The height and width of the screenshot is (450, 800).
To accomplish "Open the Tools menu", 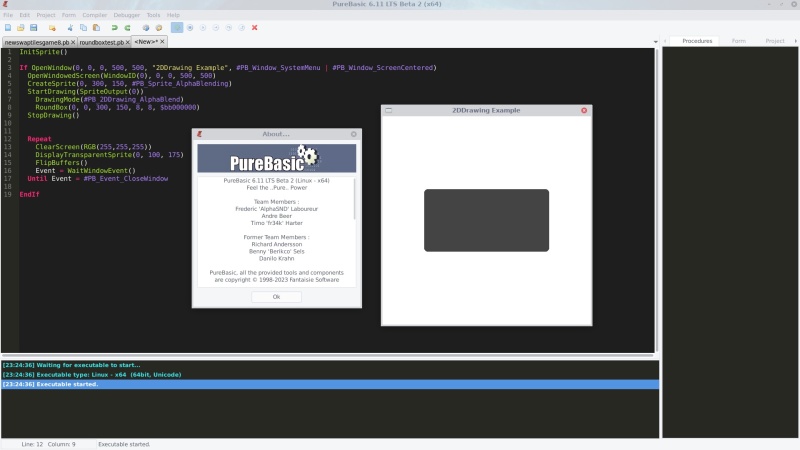I will click(x=153, y=15).
